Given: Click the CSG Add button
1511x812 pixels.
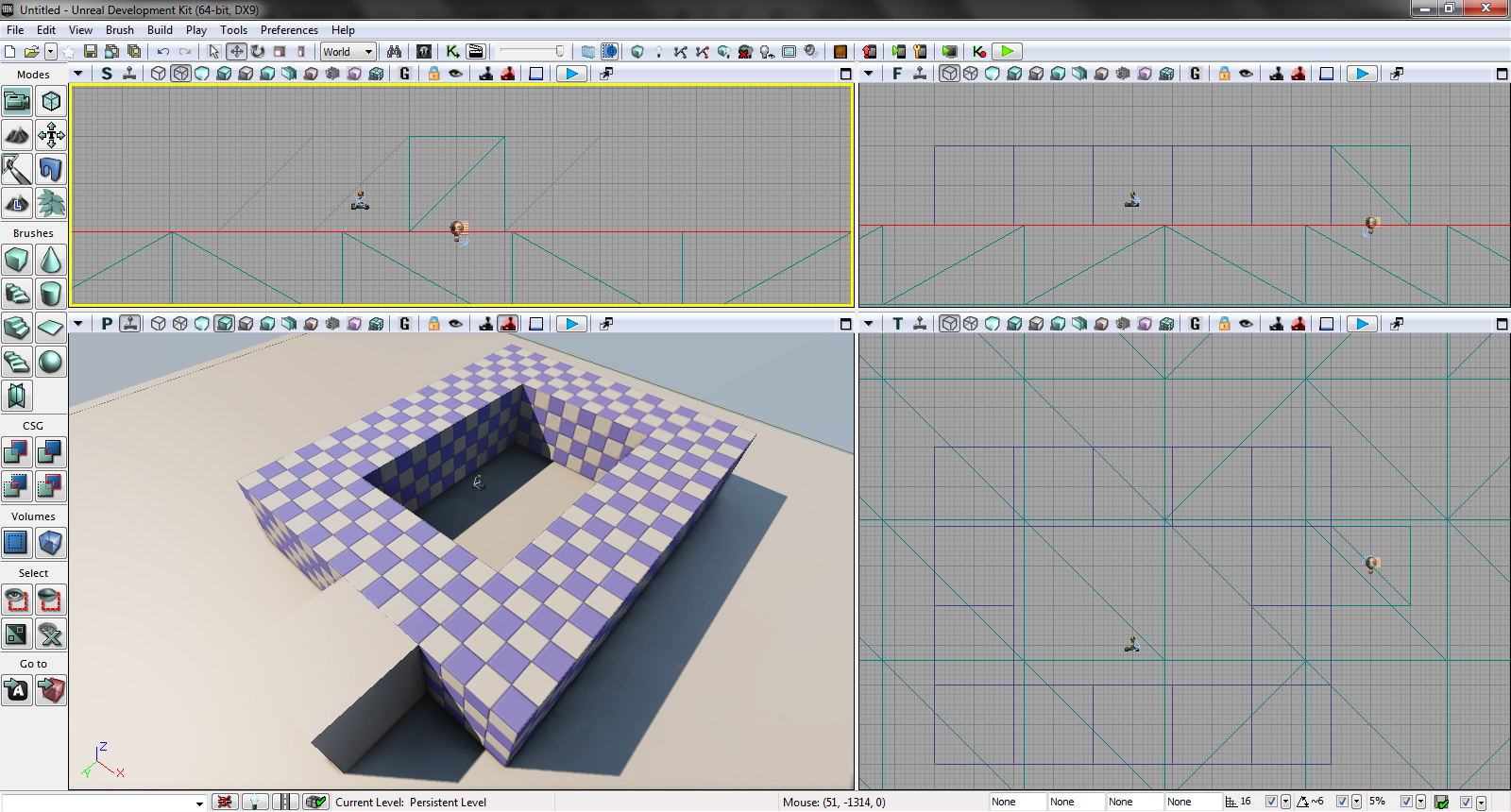Looking at the screenshot, I should coord(16,452).
